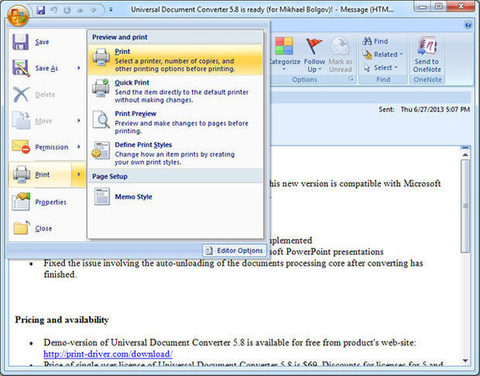Choose Properties in the Office menu
This screenshot has width=480, height=376.
(x=47, y=202)
